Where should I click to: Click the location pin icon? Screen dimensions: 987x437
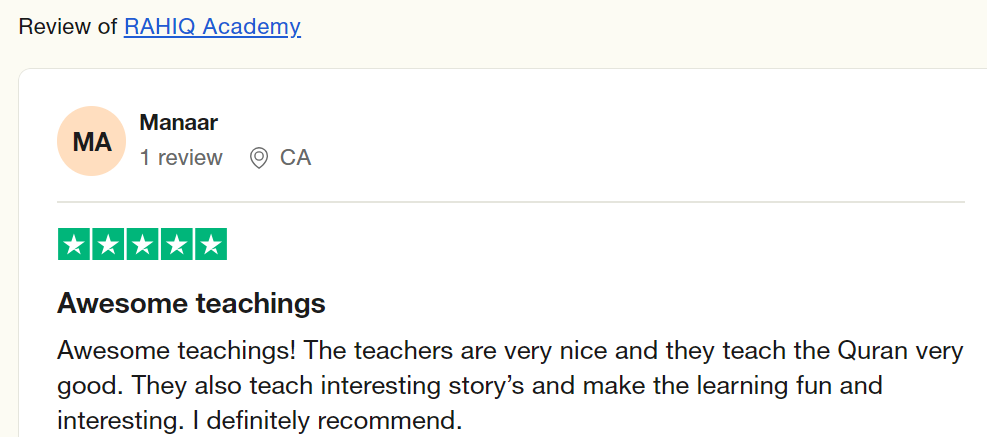259,158
